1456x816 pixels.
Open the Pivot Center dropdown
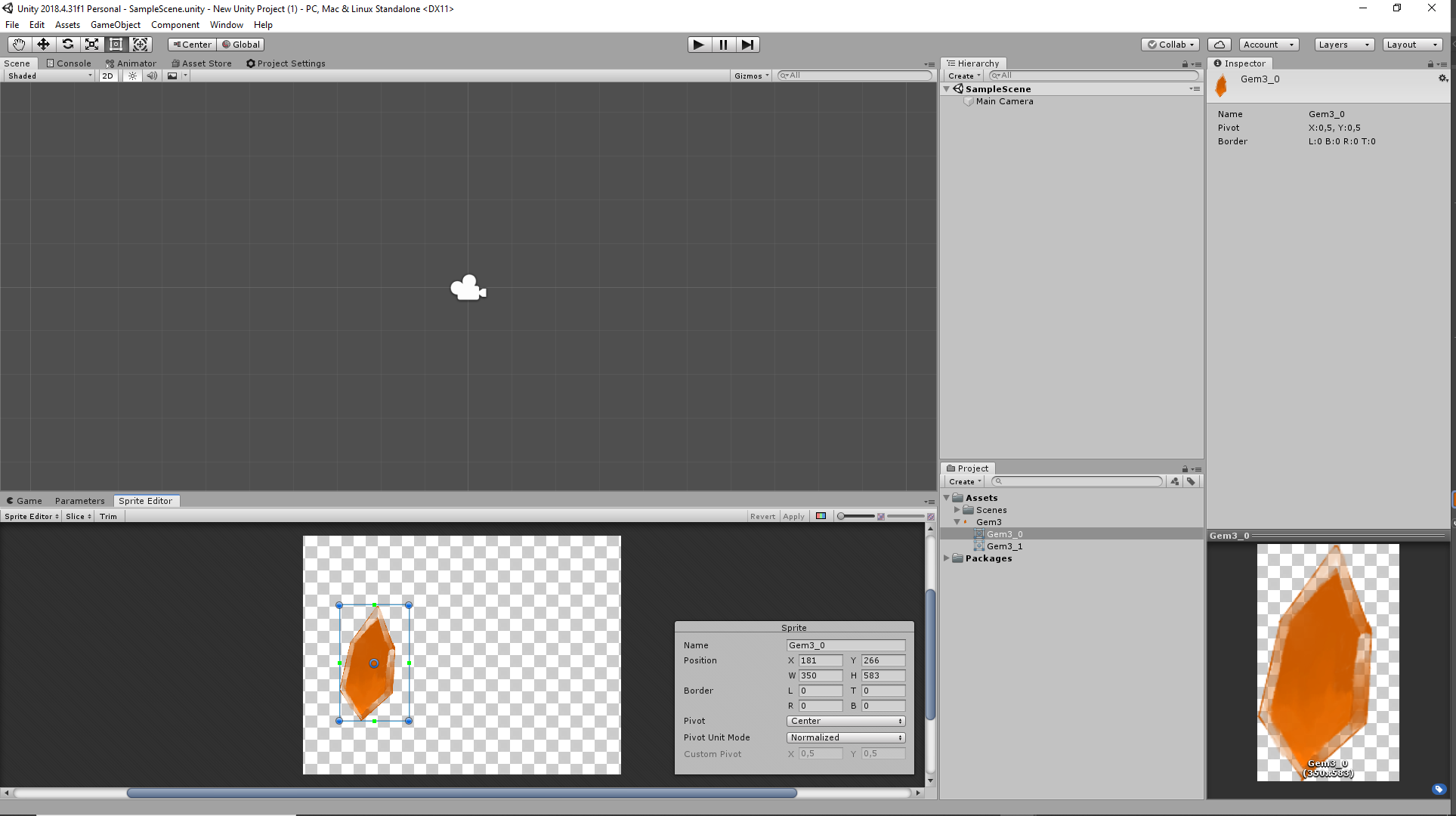click(x=845, y=721)
